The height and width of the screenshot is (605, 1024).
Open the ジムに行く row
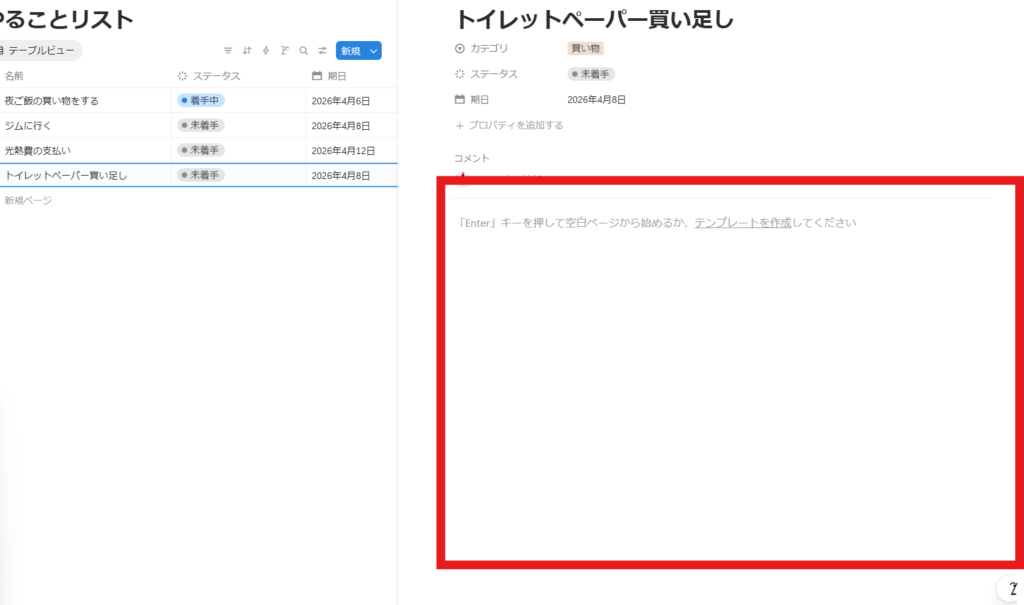[28, 126]
